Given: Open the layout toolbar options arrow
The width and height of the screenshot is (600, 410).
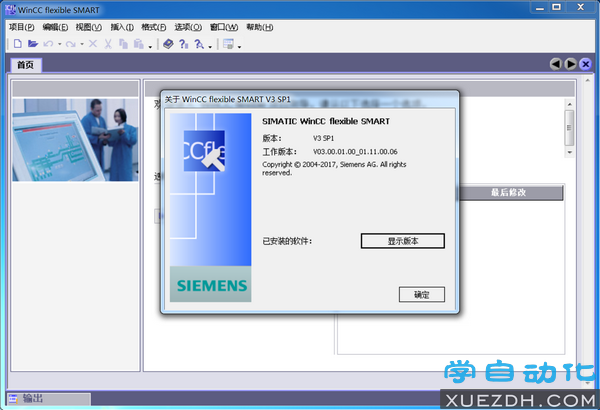Looking at the screenshot, I should click(x=240, y=47).
